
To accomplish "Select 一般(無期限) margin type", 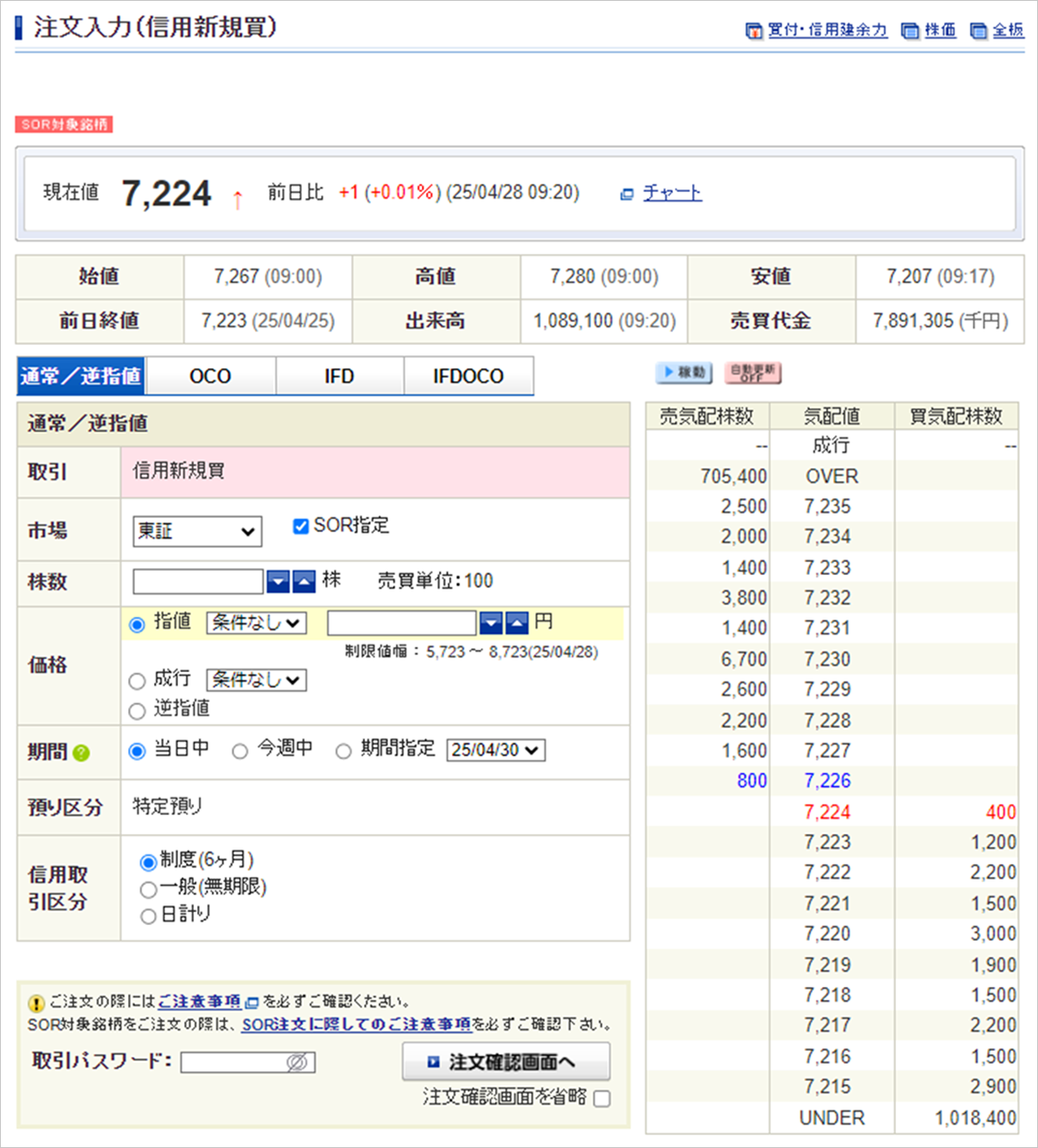I will coord(148,889).
